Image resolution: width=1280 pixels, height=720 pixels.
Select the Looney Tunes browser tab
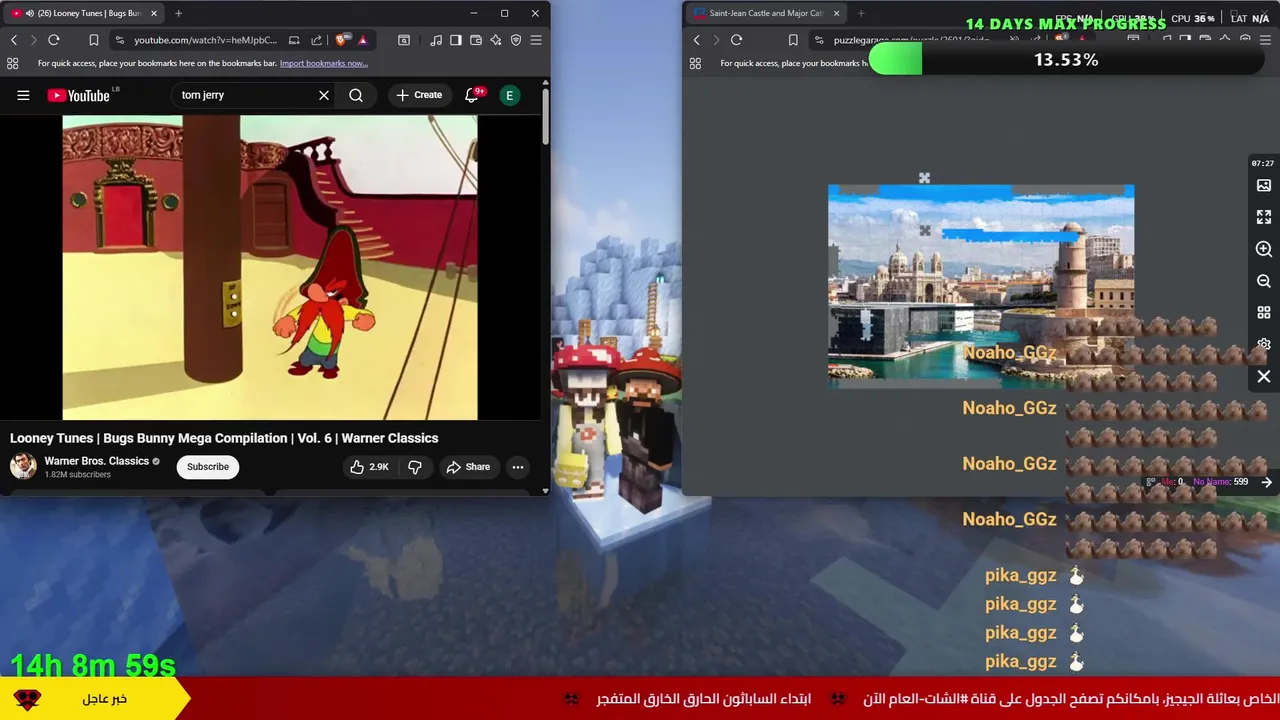pos(84,14)
